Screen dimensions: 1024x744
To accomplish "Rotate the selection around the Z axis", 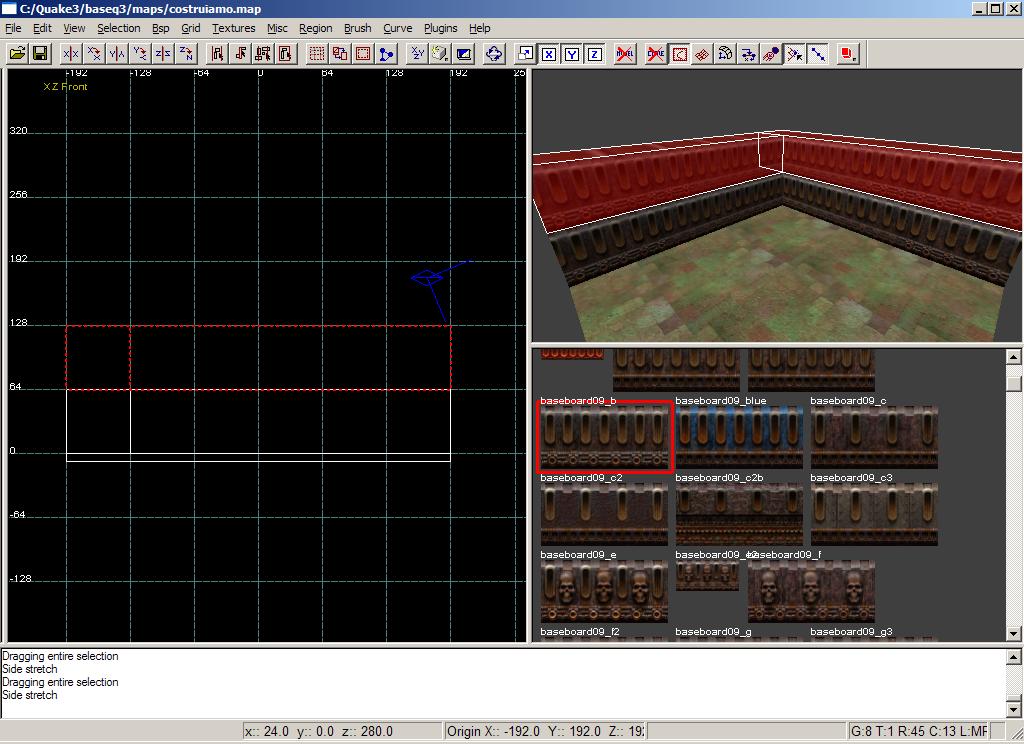I will (x=186, y=54).
